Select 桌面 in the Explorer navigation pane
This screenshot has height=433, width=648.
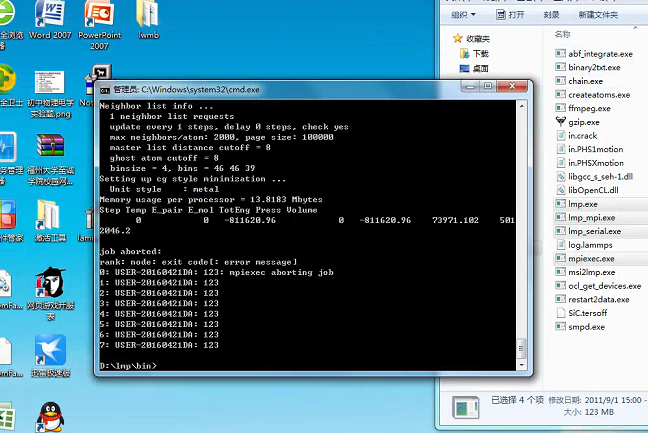[480, 69]
